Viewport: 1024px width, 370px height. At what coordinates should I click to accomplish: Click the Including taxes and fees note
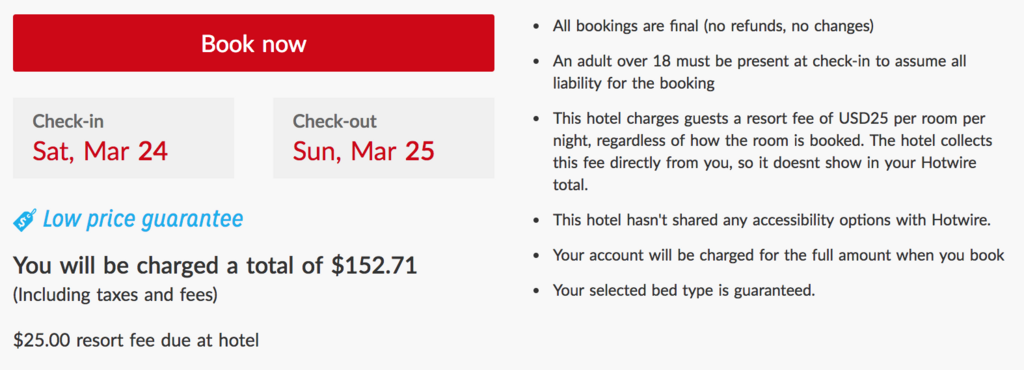point(115,295)
